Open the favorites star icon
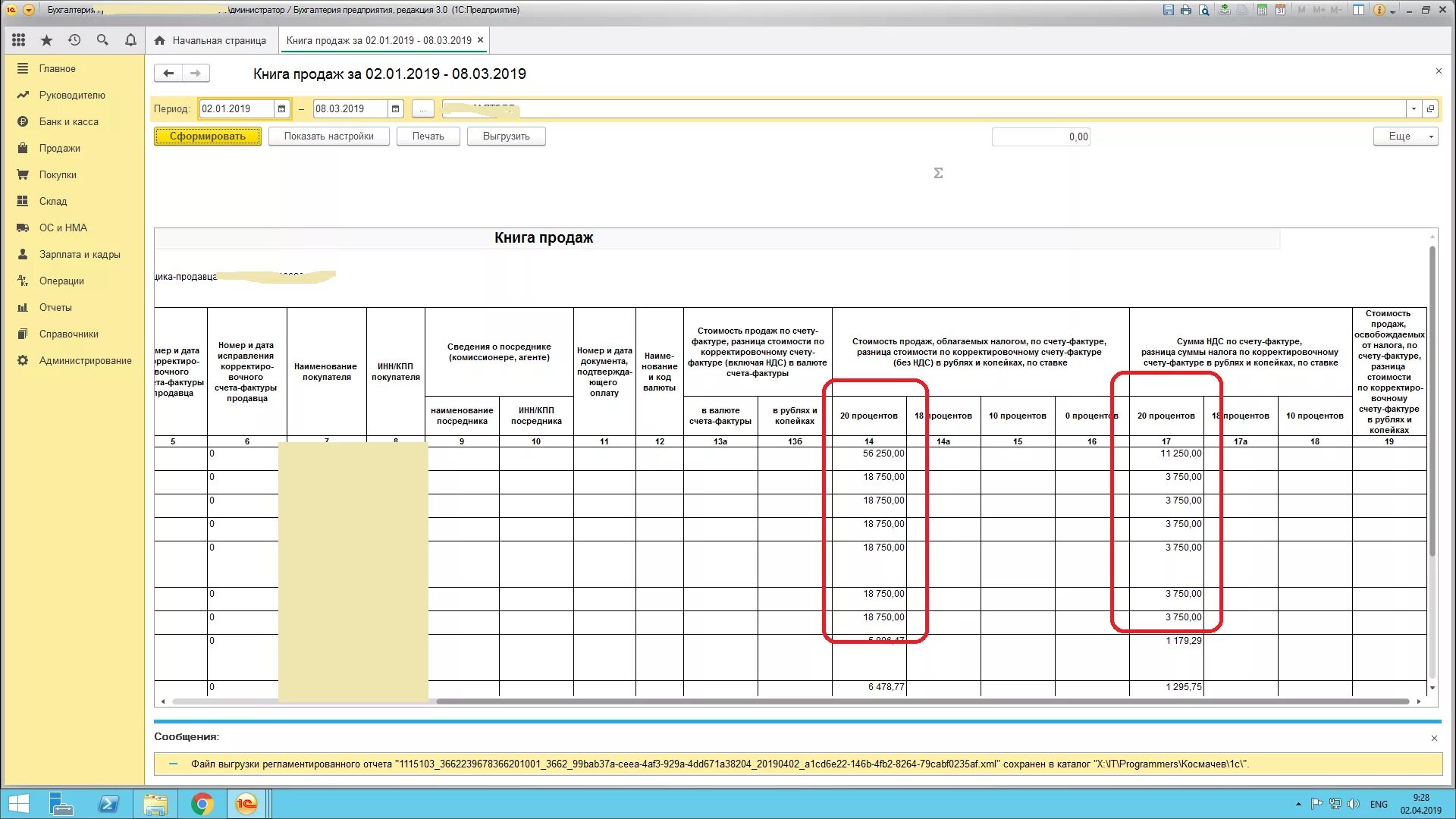Screen dimensions: 1456x819 point(46,40)
